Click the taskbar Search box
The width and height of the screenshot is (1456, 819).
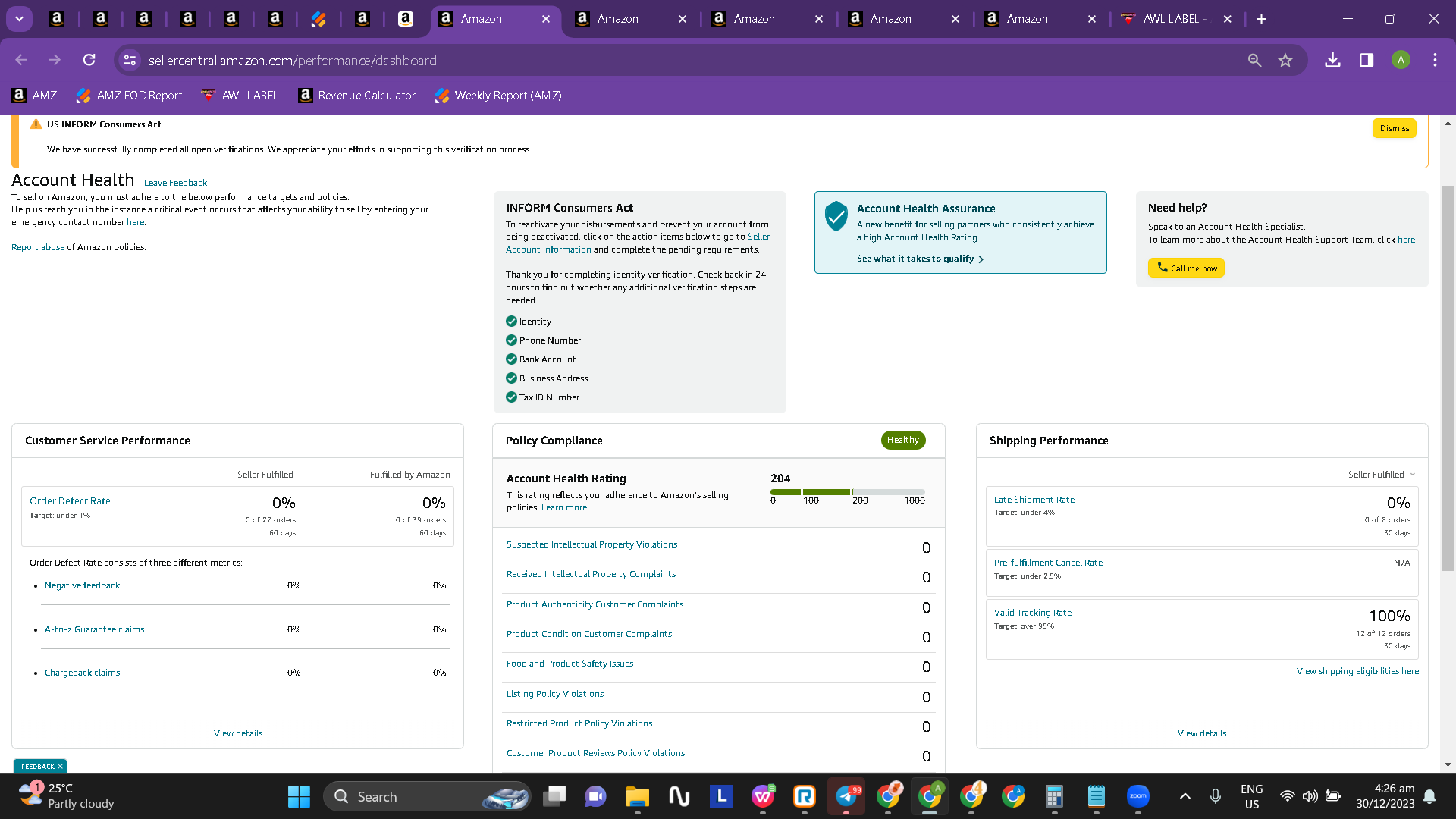click(x=427, y=796)
